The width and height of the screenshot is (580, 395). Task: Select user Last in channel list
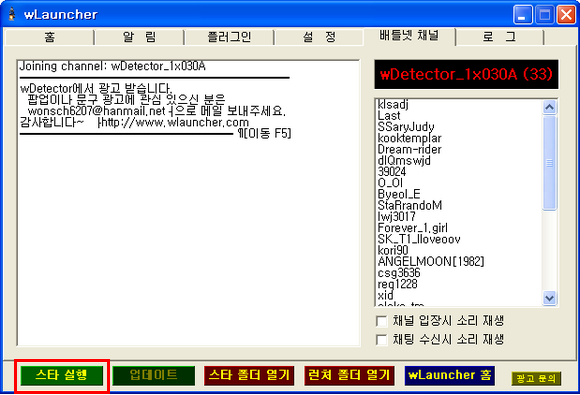tap(389, 116)
